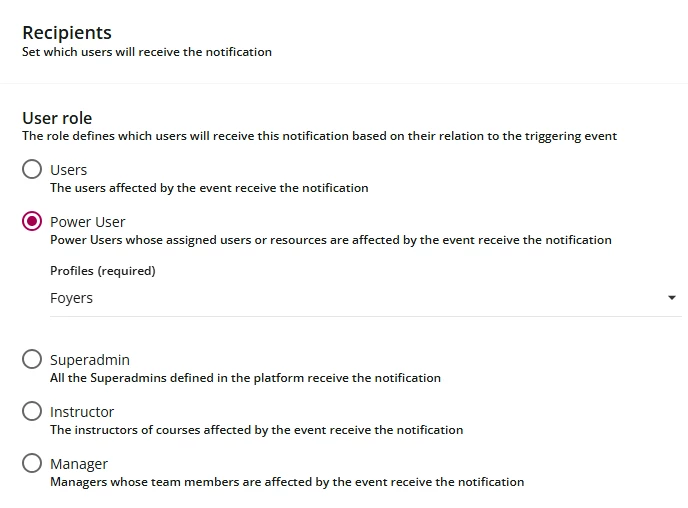Screen dimensions: 688x508
Task: Click the 'users affected by the event' description
Action: click(x=209, y=188)
